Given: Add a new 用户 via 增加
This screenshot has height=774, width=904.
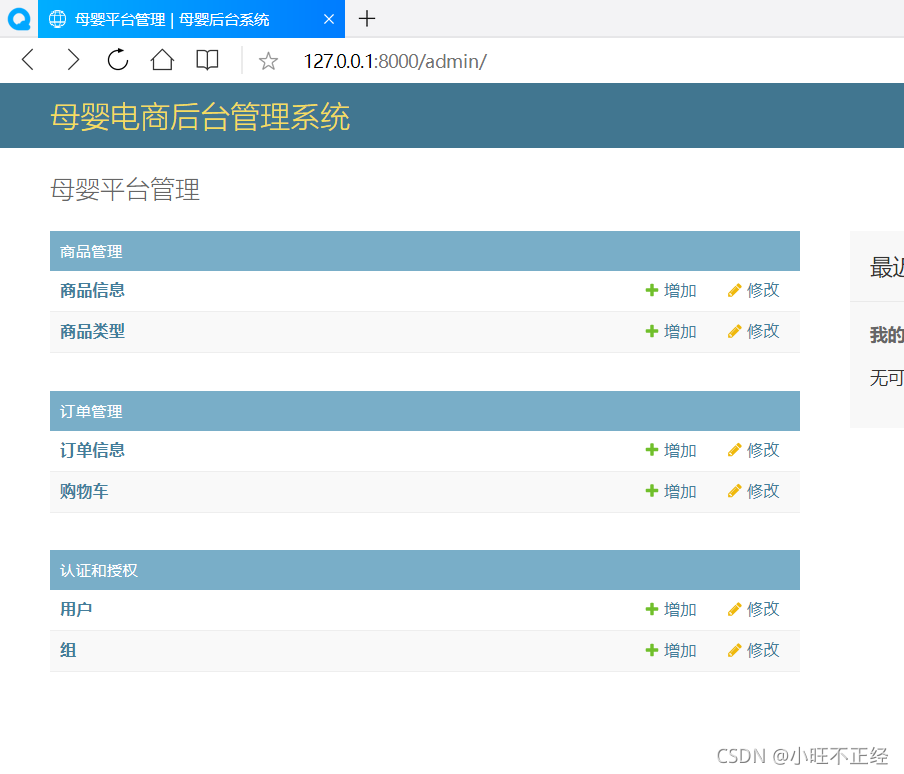Looking at the screenshot, I should [x=671, y=609].
